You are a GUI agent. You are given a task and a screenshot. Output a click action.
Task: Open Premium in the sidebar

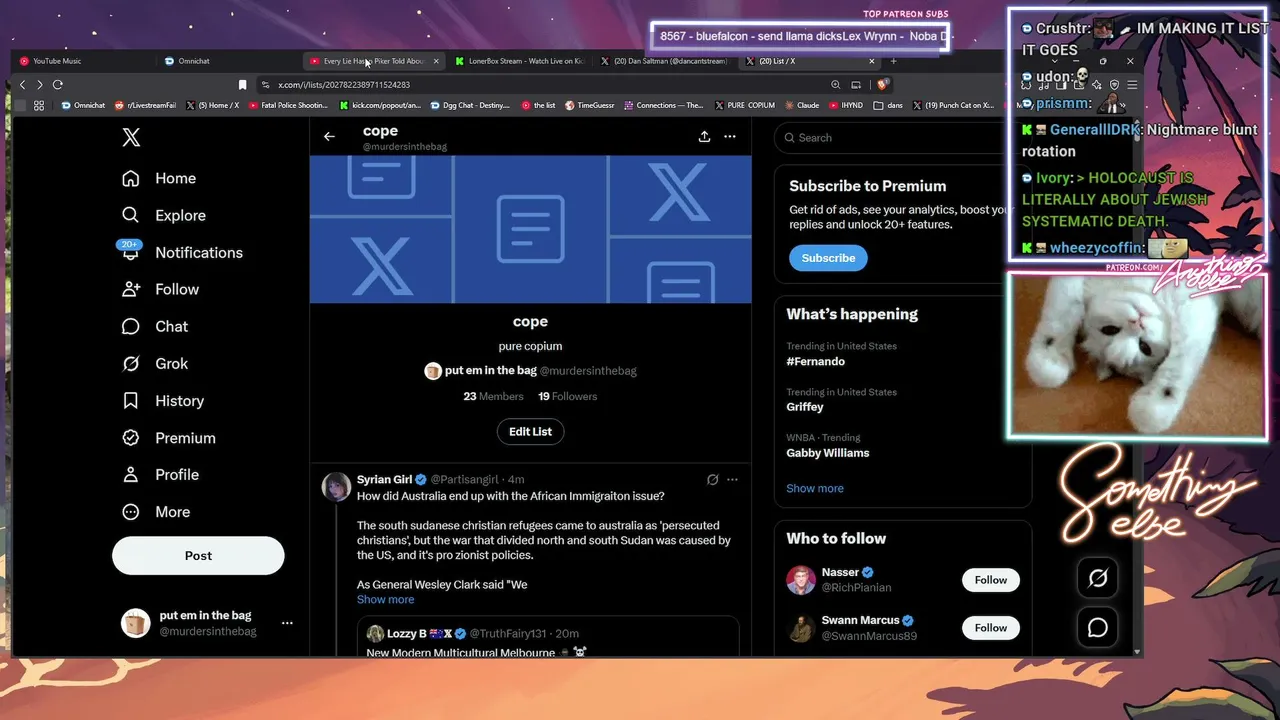click(168, 437)
